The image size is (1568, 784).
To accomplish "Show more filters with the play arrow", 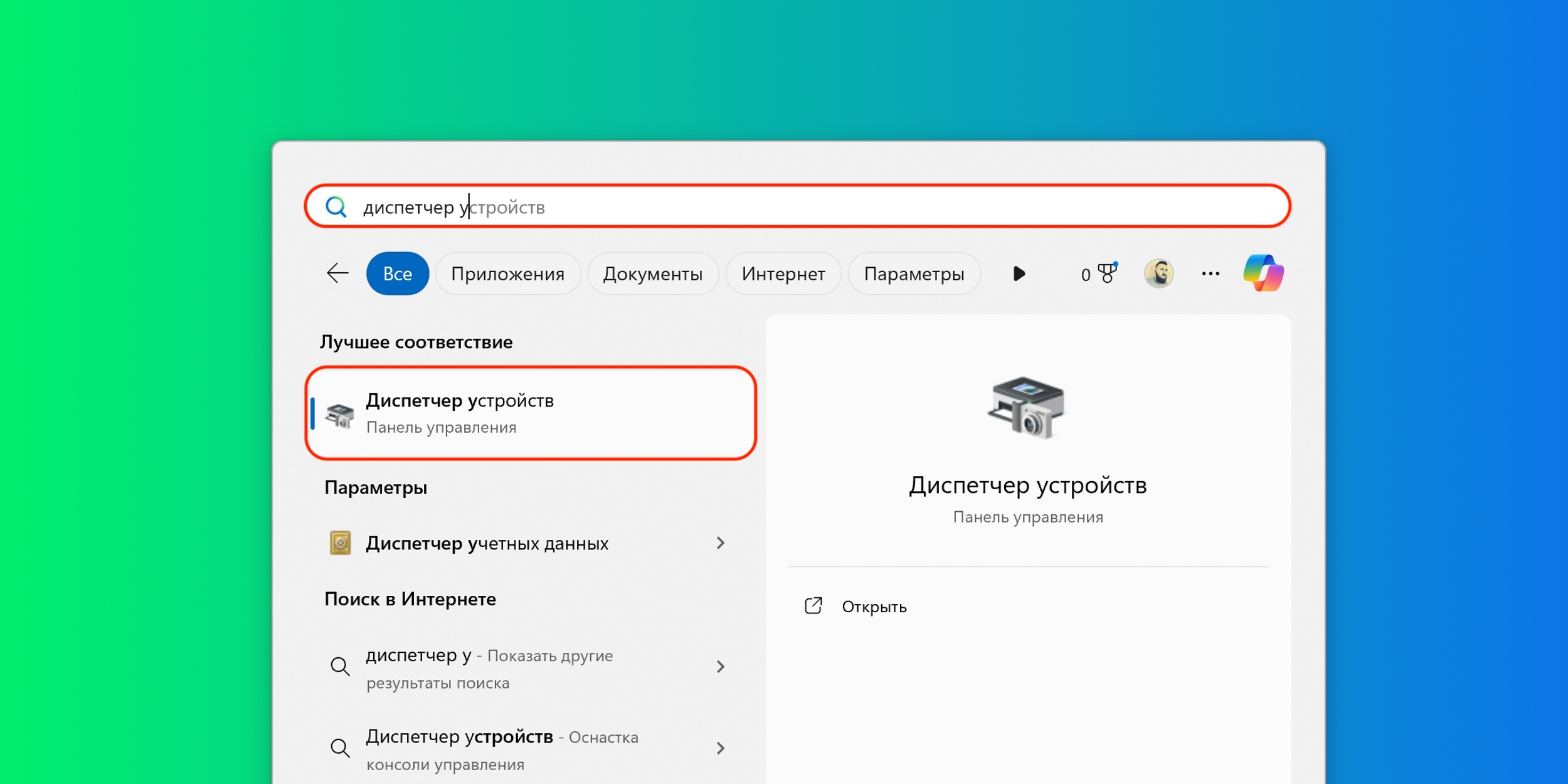I will [x=1019, y=273].
